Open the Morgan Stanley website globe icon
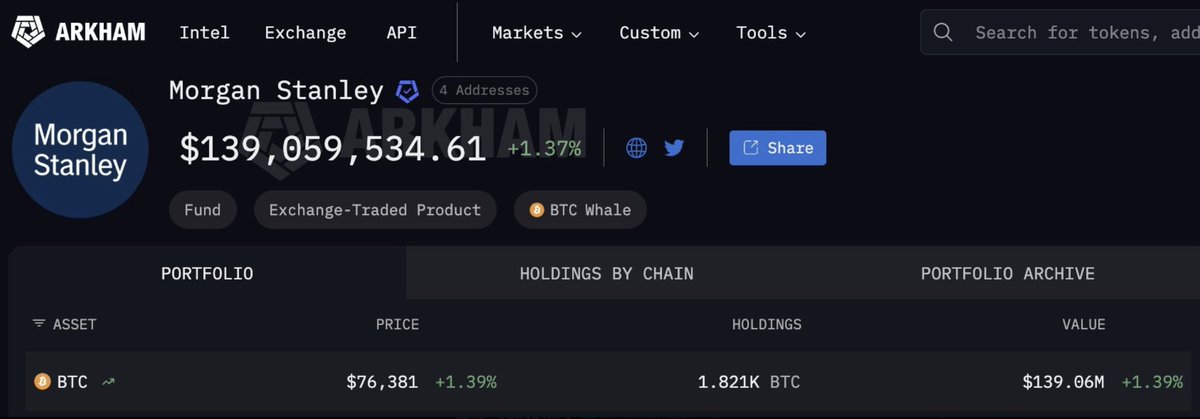This screenshot has width=1200, height=419. [x=636, y=148]
